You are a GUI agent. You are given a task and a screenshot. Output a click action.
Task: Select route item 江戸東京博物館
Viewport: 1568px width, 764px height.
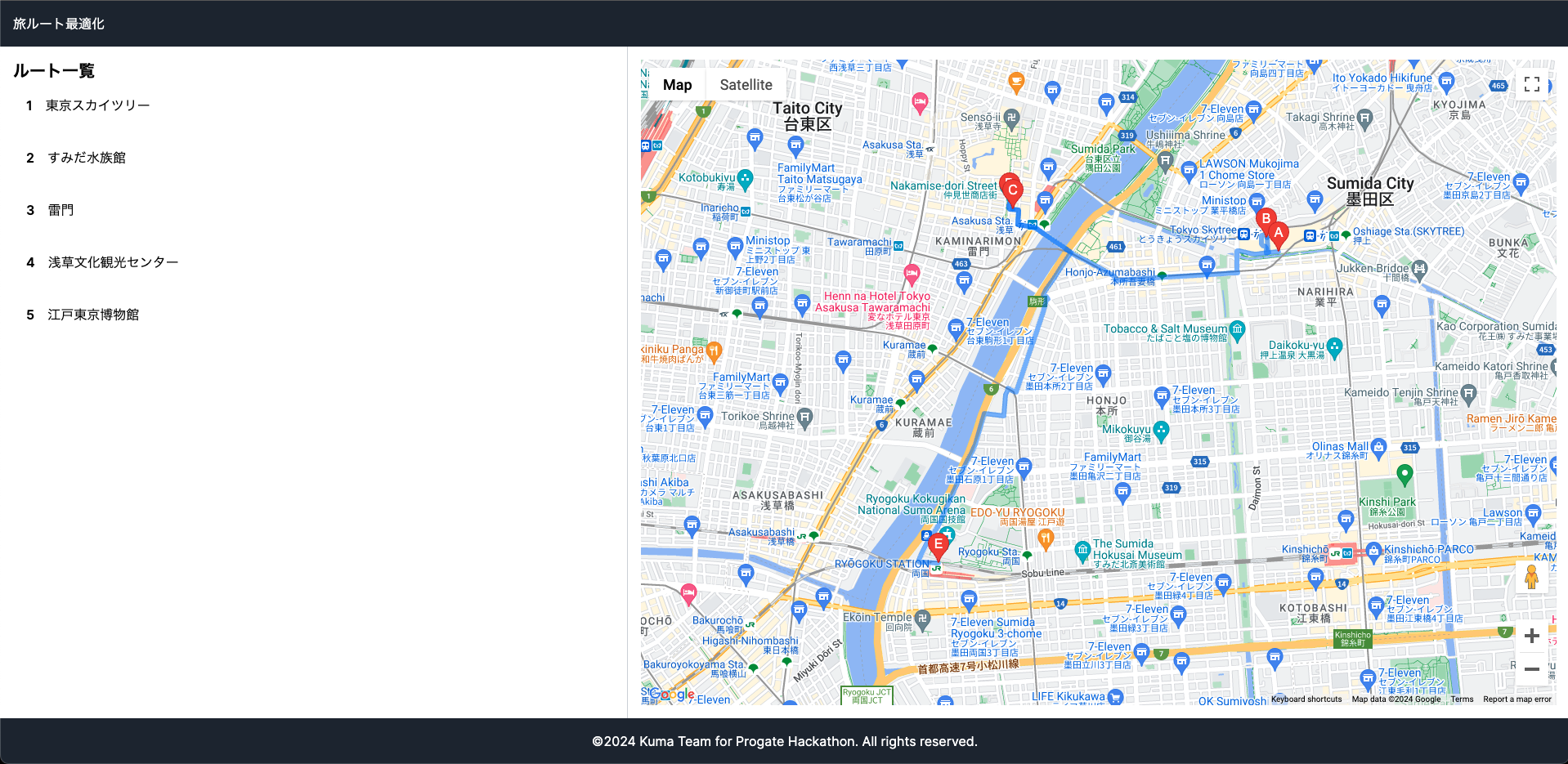click(93, 315)
